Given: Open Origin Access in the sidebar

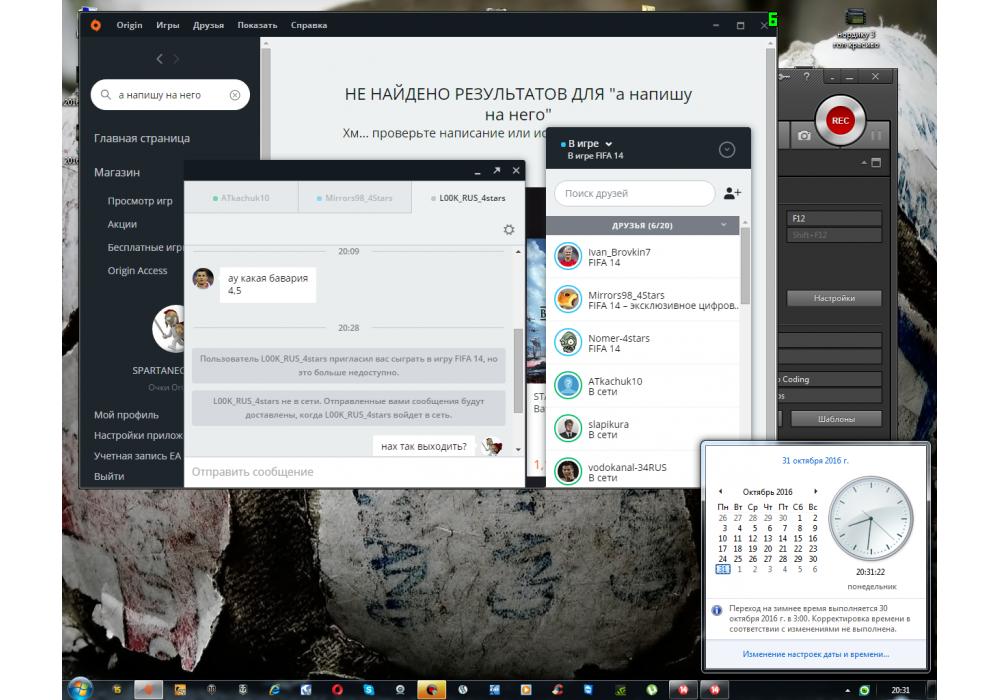Looking at the screenshot, I should 137,271.
